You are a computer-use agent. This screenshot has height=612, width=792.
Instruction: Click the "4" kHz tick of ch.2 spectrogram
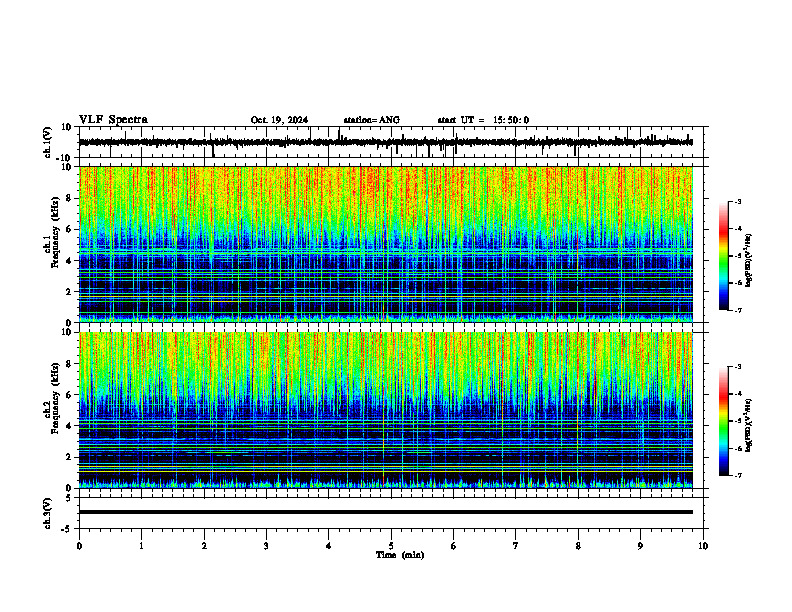tap(69, 426)
